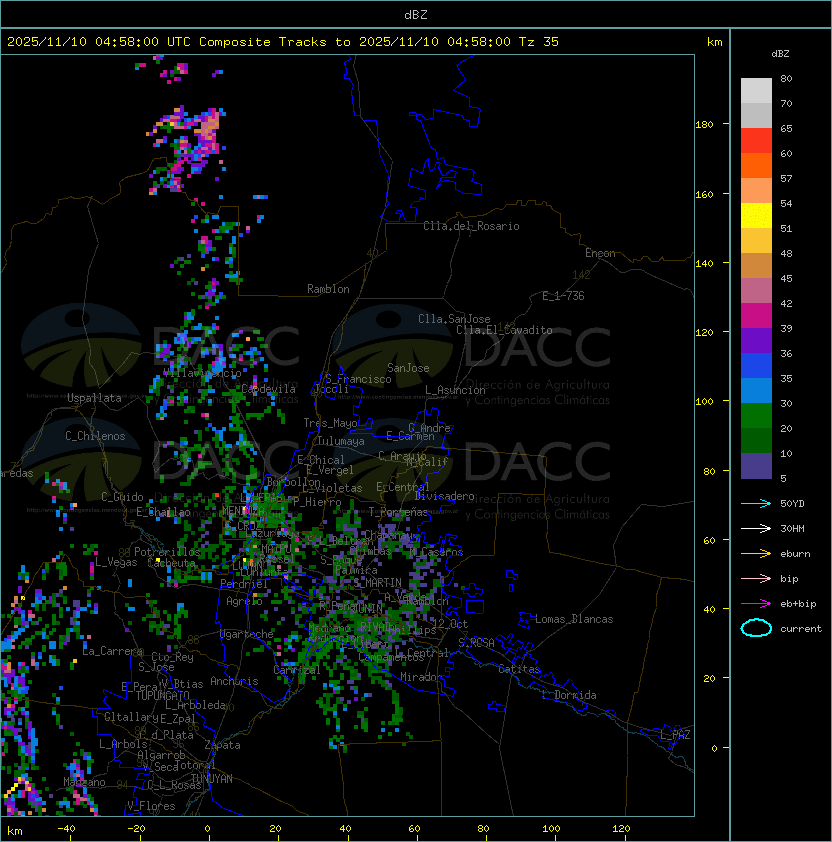The height and width of the screenshot is (842, 832).
Task: Click the 'dBZ' heading above color scale
Action: 780,54
